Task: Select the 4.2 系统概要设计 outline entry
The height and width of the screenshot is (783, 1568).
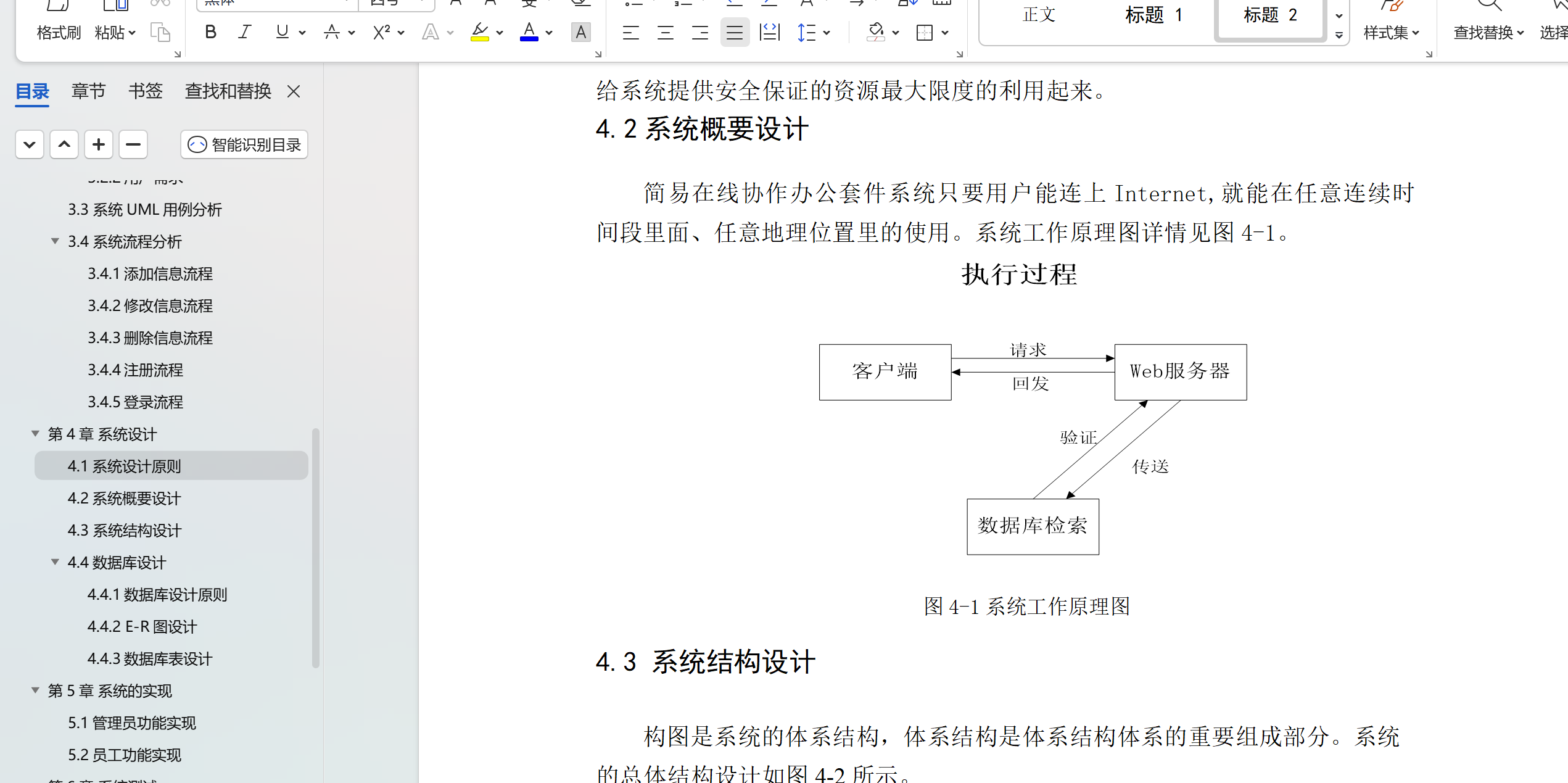Action: 123,498
